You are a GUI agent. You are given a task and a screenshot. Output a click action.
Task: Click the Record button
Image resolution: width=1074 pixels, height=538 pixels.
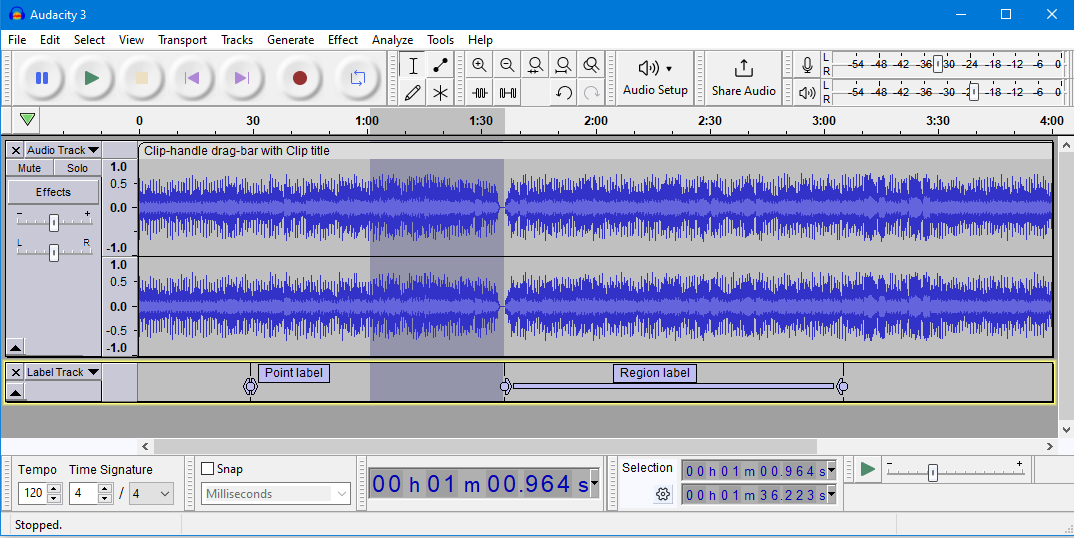pyautogui.click(x=299, y=78)
